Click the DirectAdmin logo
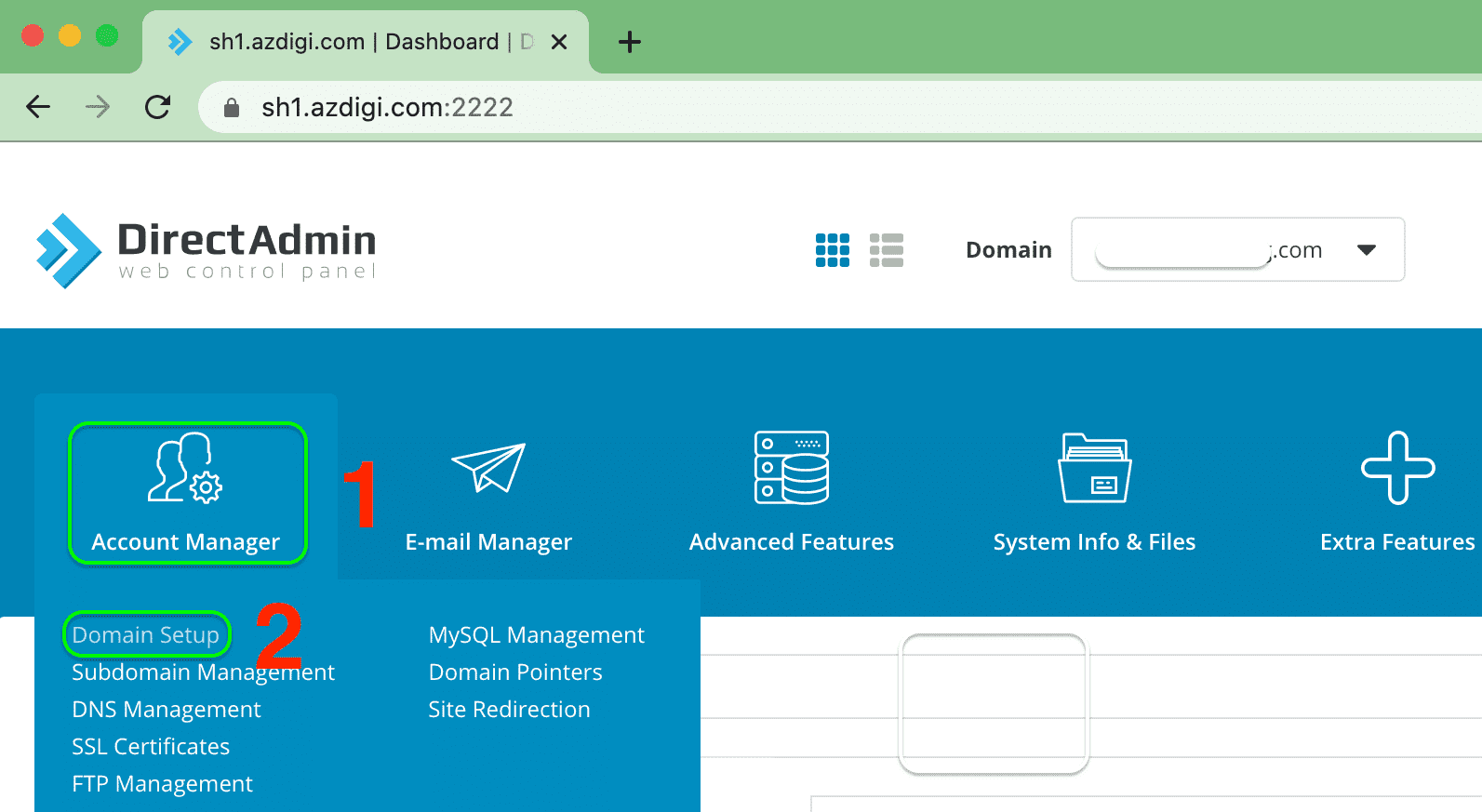The height and width of the screenshot is (812, 1482). 207,250
